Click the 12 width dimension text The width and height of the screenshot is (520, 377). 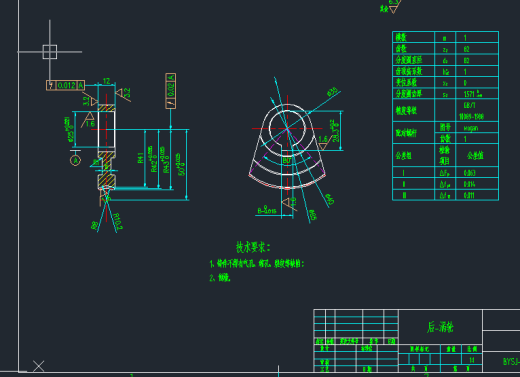tap(106, 81)
